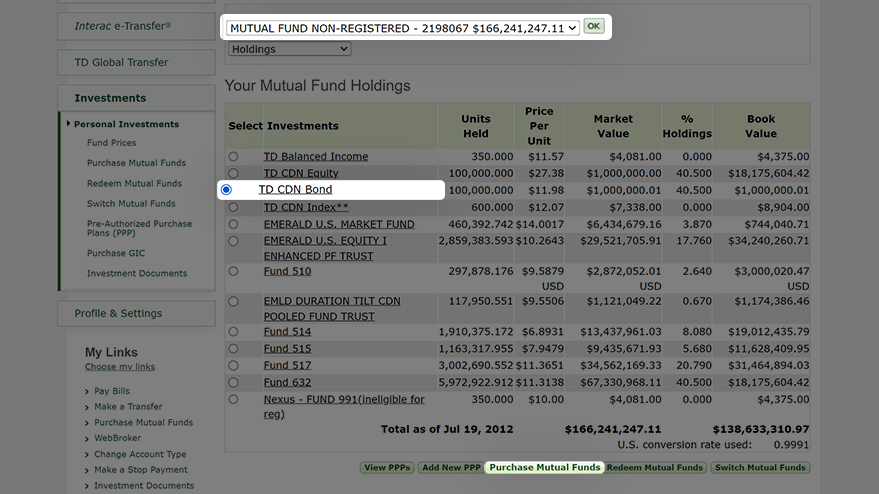Open the TD Global Transfer menu

click(136, 62)
